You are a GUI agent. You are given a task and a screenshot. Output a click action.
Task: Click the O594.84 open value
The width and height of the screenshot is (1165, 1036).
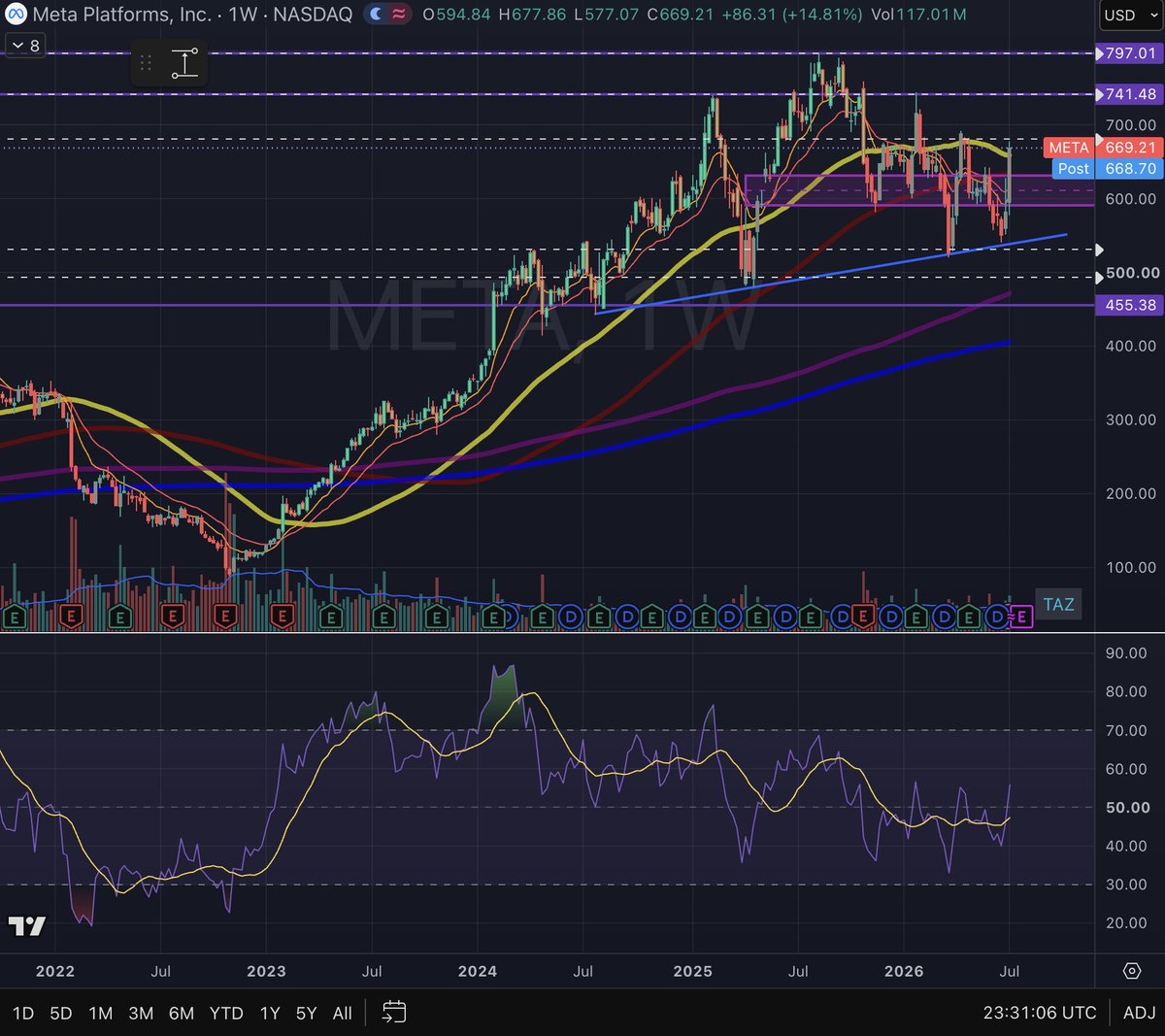[456, 15]
